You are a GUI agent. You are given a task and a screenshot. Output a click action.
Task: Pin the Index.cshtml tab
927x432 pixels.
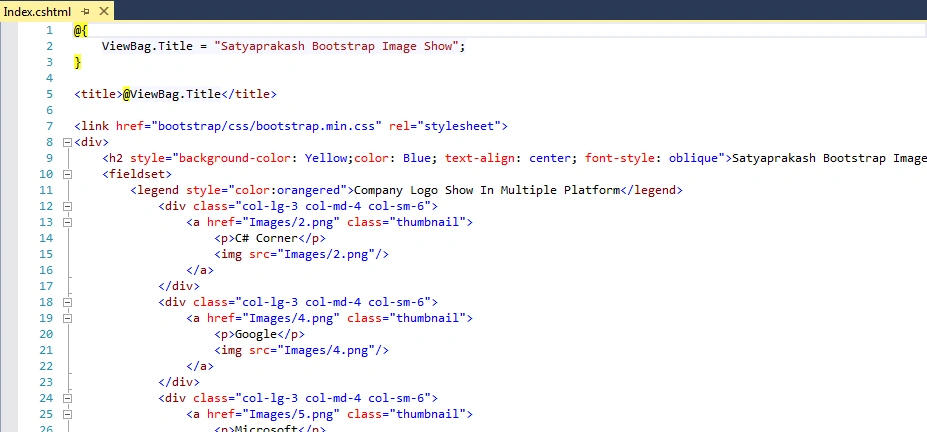85,11
